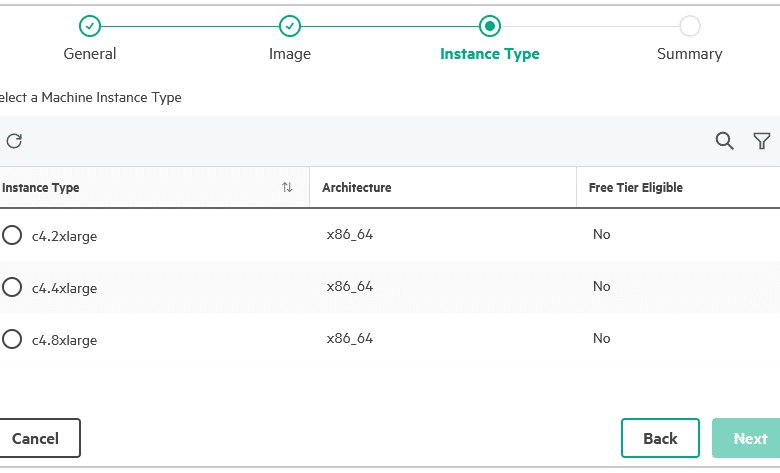Screen dimensions: 780x473
Task: Open the search magnifier icon
Action: [724, 141]
